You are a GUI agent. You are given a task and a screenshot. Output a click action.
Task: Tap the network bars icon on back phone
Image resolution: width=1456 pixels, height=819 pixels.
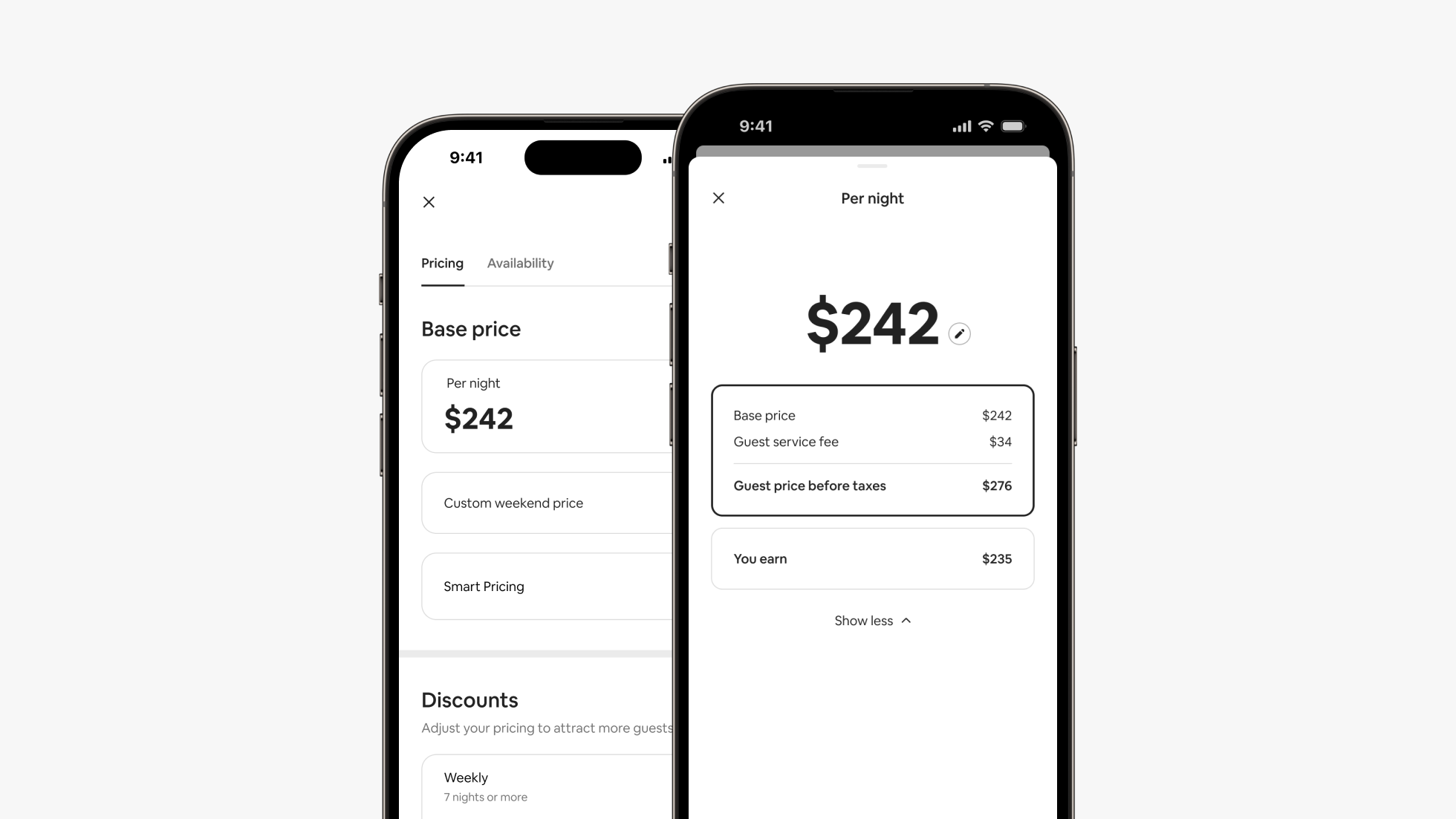tap(668, 160)
